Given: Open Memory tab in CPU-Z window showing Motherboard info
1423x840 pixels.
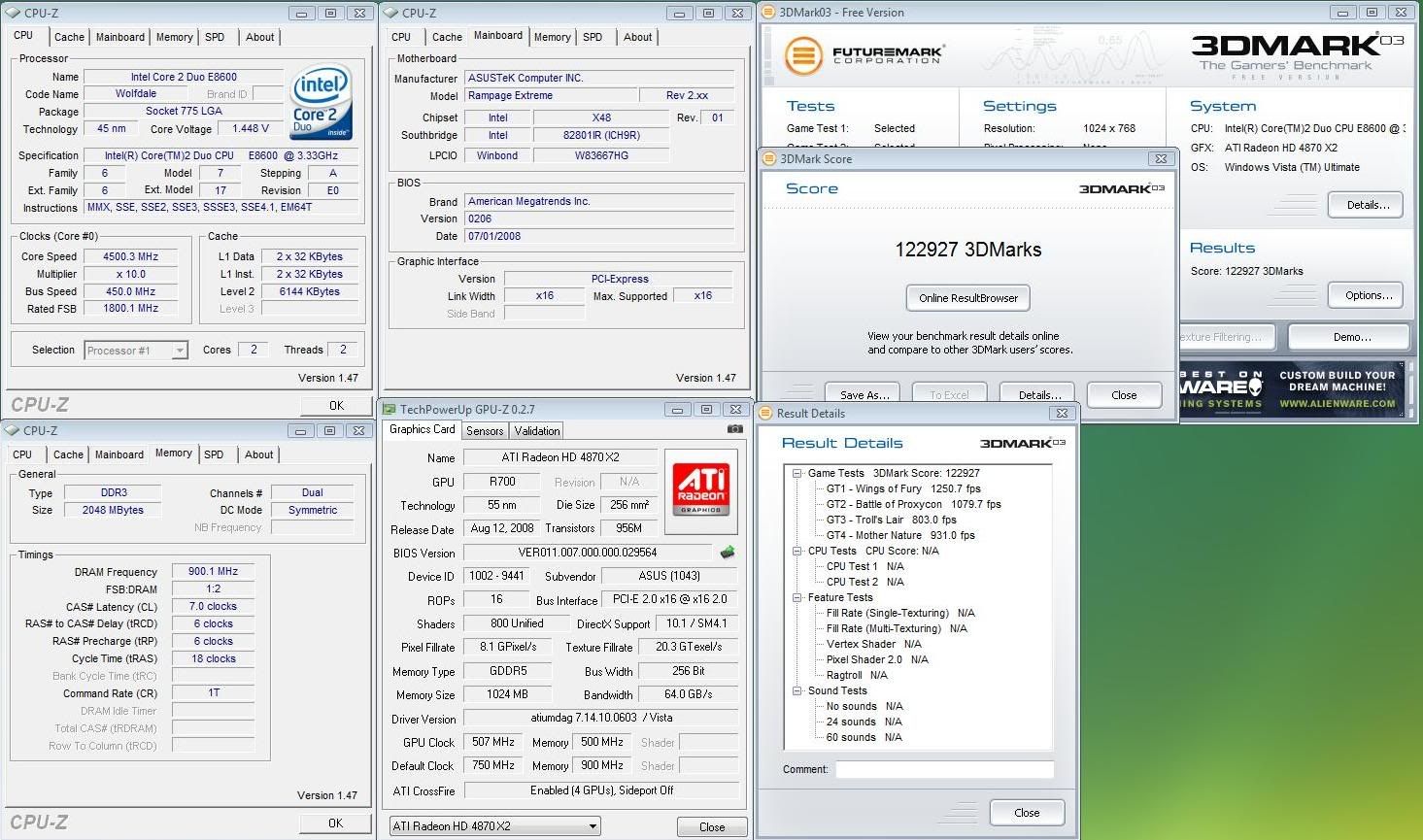Looking at the screenshot, I should (x=553, y=37).
